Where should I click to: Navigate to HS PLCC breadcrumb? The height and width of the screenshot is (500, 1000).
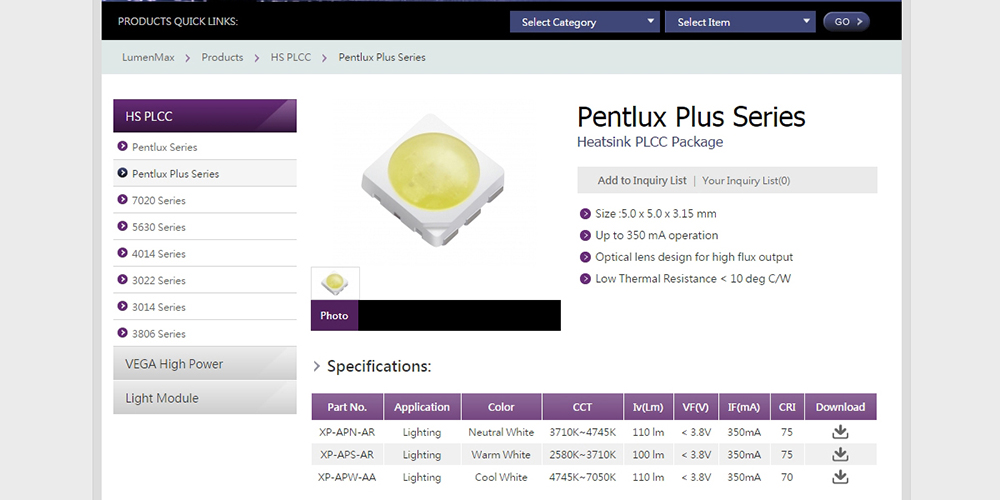pyautogui.click(x=291, y=57)
